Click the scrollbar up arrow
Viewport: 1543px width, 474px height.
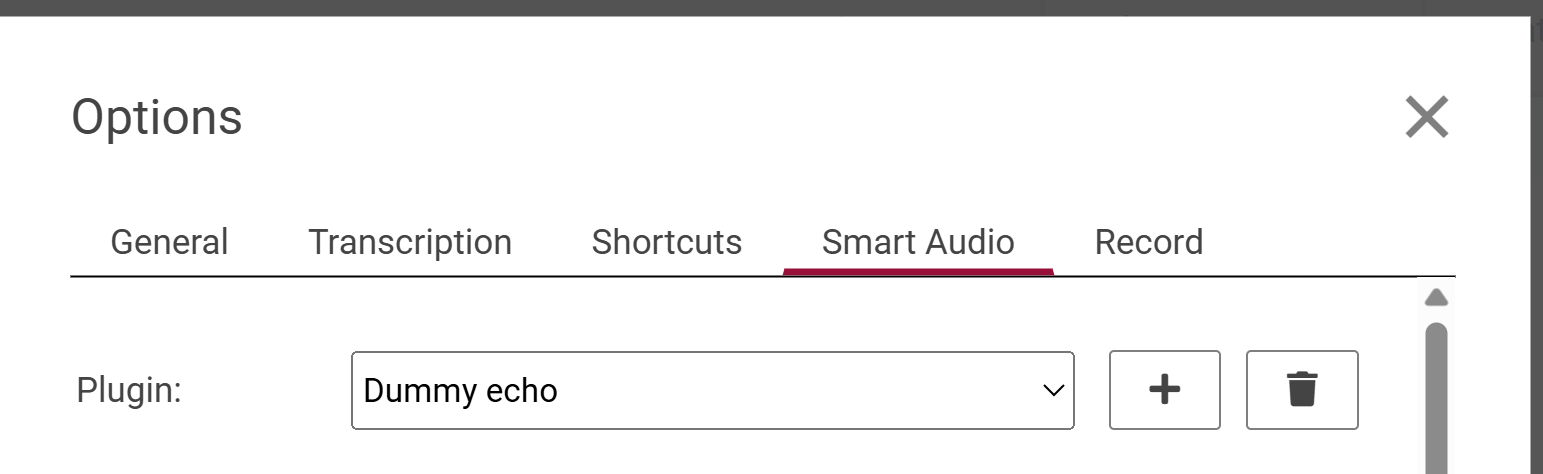coord(1436,297)
